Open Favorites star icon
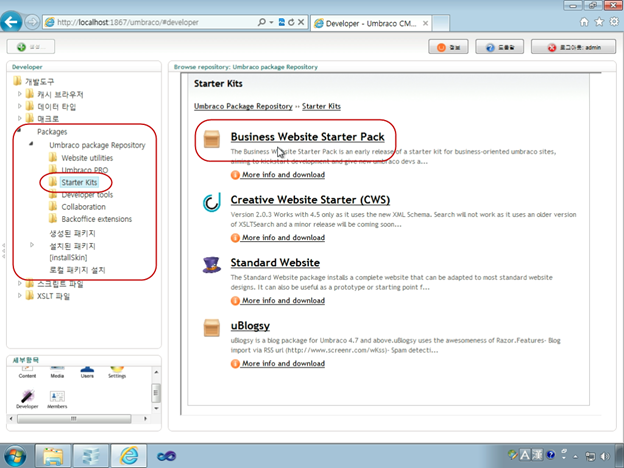This screenshot has width=624, height=468. tap(599, 22)
